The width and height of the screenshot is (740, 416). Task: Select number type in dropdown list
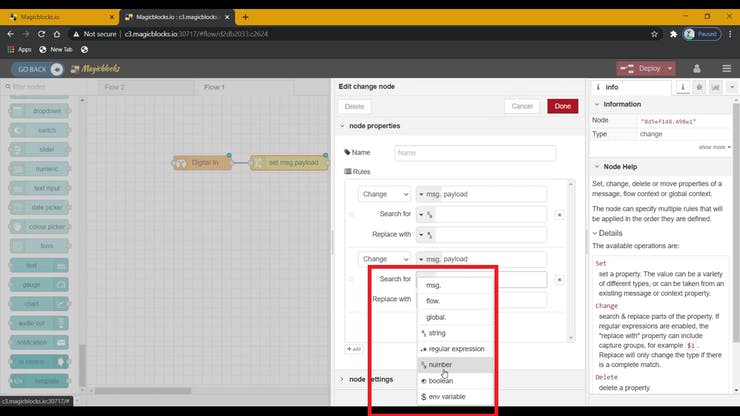coord(455,365)
